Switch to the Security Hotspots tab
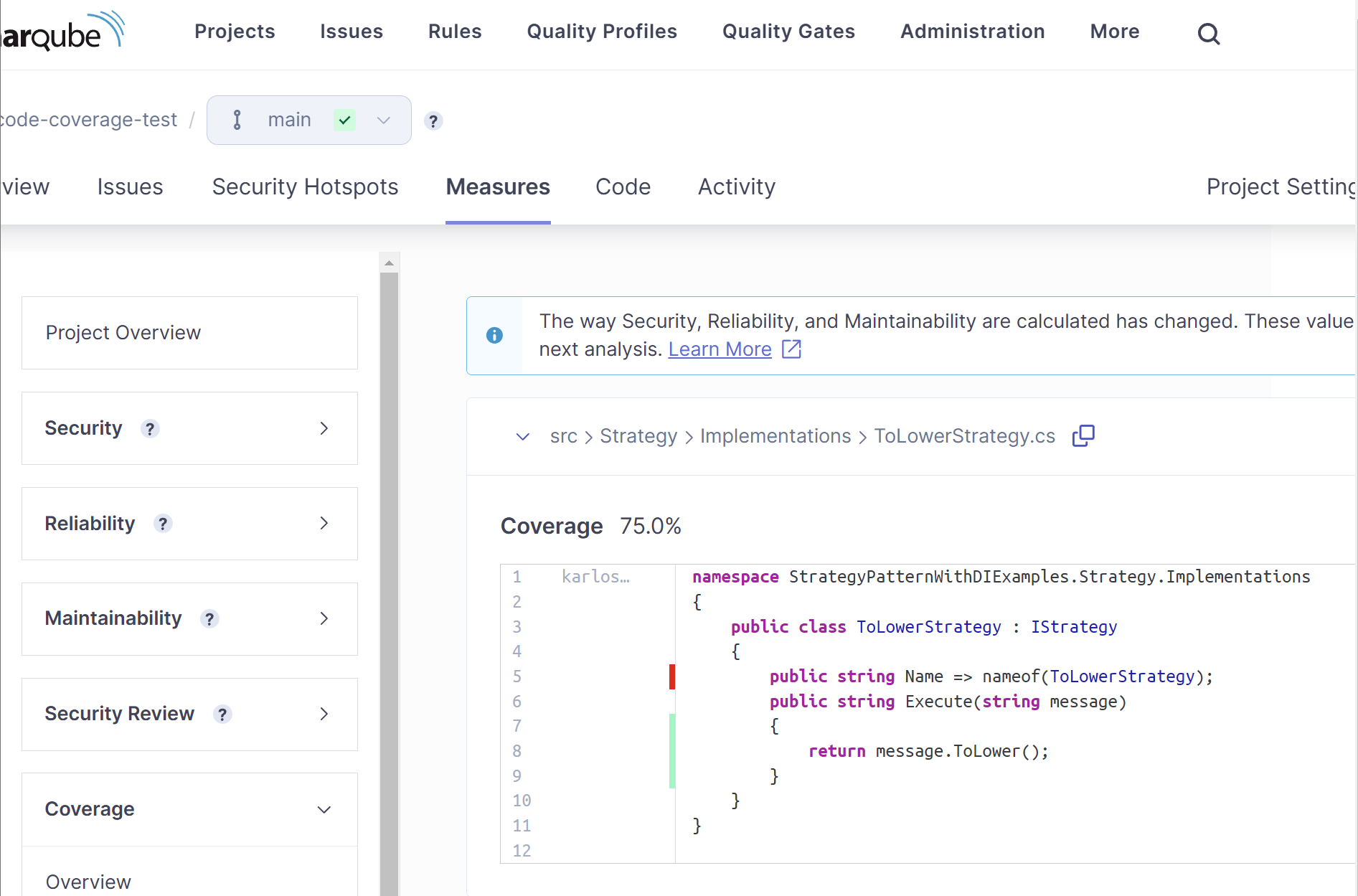The image size is (1358, 896). click(x=305, y=187)
